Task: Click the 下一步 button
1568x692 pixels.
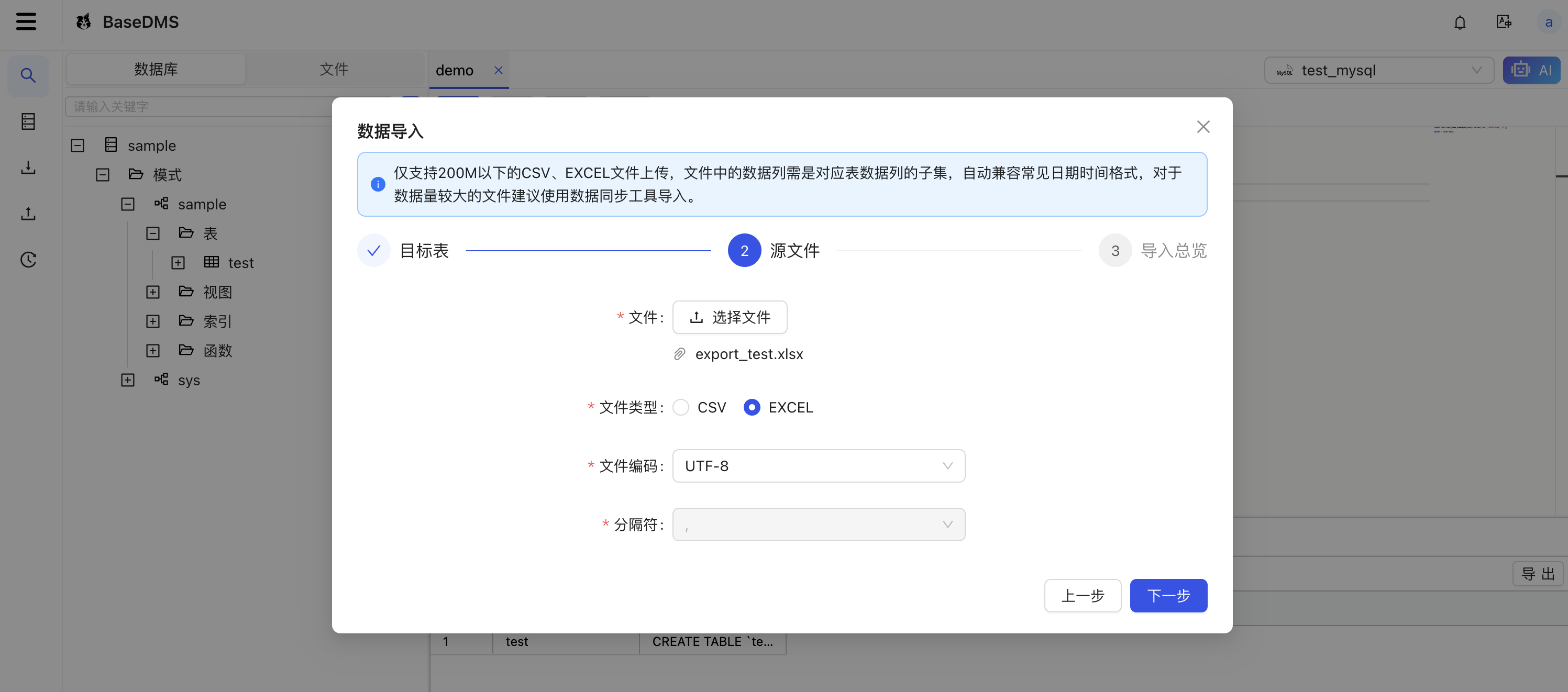Action: 1168,595
